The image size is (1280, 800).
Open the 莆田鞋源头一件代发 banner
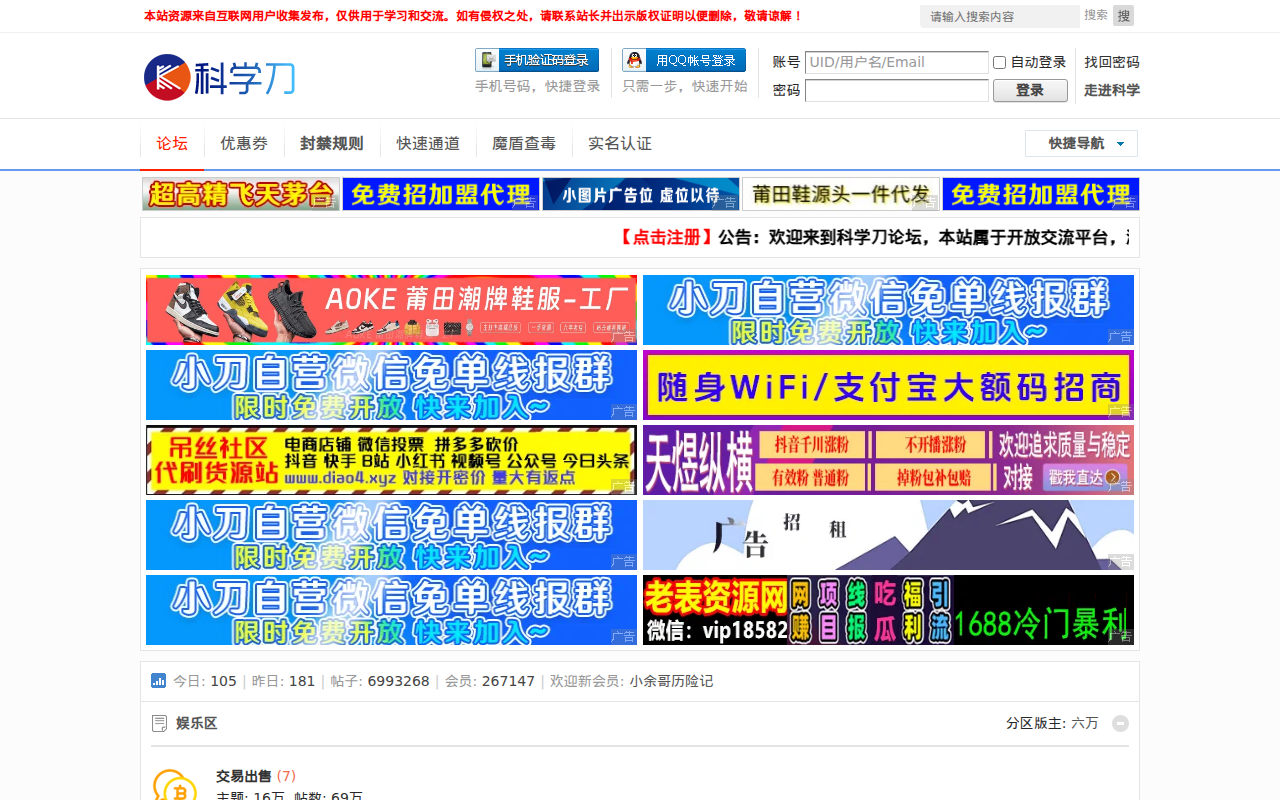point(841,194)
